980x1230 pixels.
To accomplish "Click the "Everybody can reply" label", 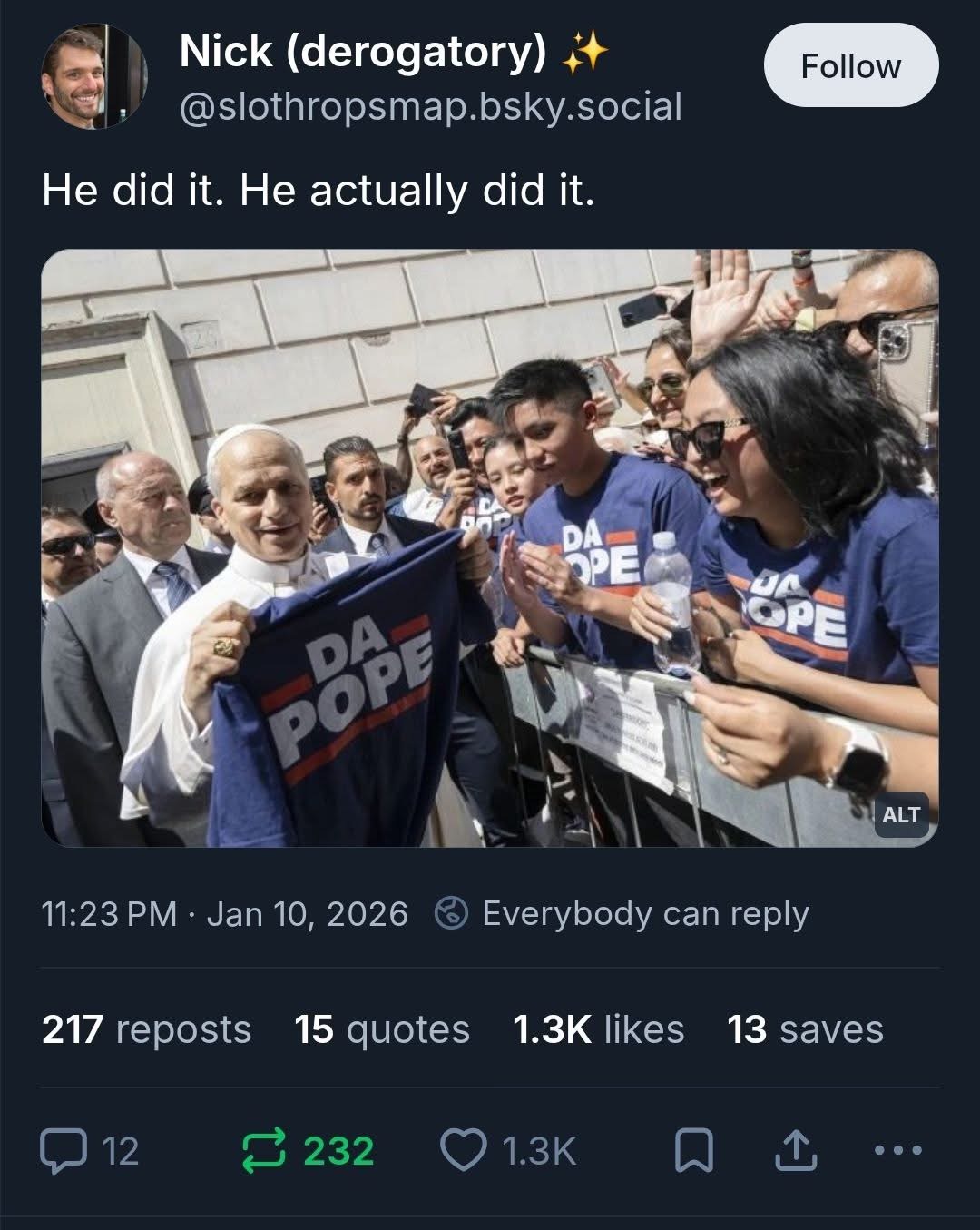I will click(645, 913).
